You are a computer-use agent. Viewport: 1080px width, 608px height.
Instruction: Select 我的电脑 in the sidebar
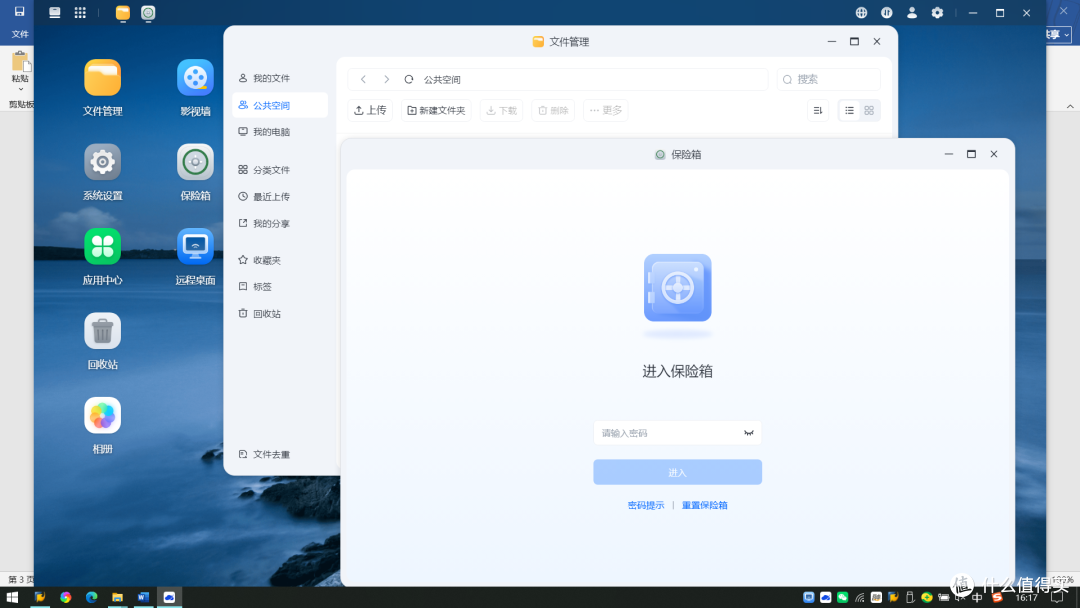coord(280,132)
